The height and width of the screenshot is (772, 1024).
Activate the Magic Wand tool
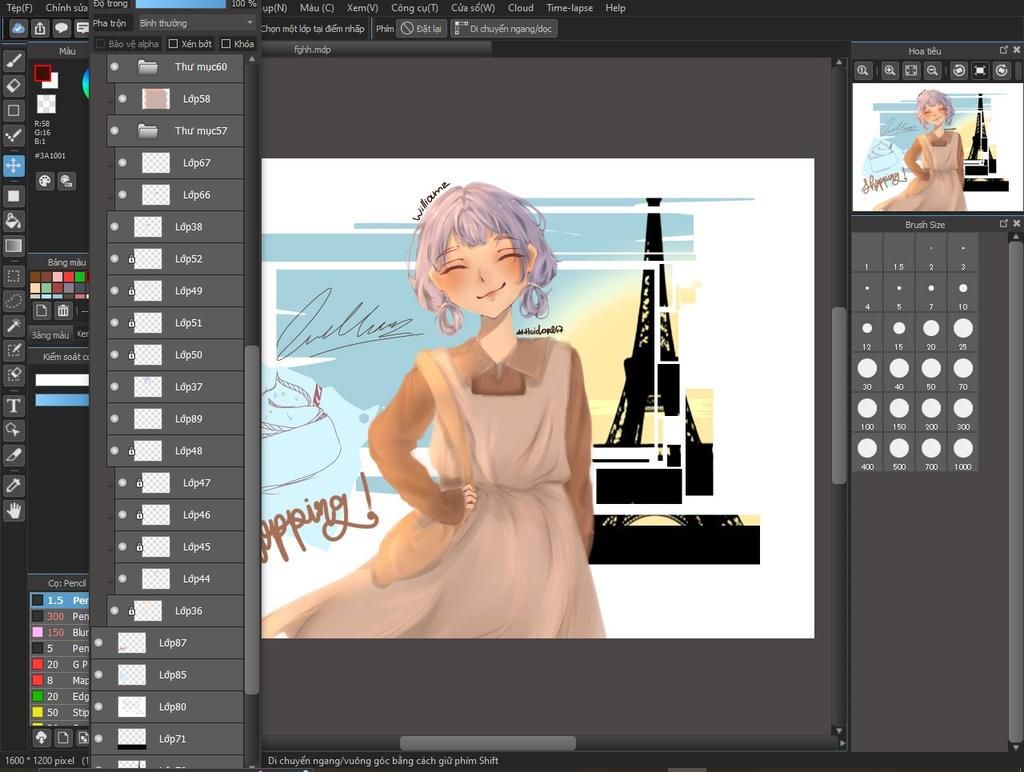[x=14, y=325]
